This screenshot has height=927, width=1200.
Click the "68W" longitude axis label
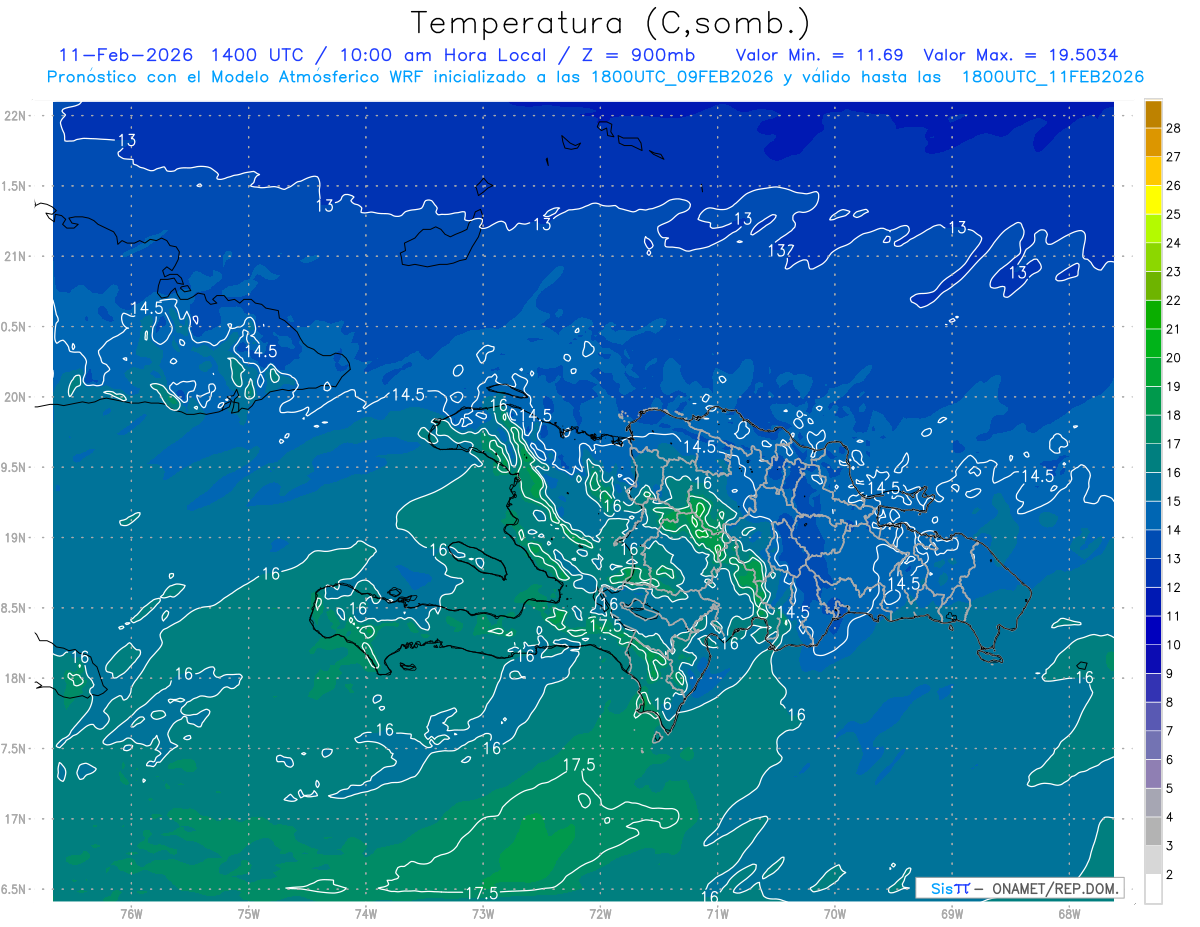tap(1069, 914)
